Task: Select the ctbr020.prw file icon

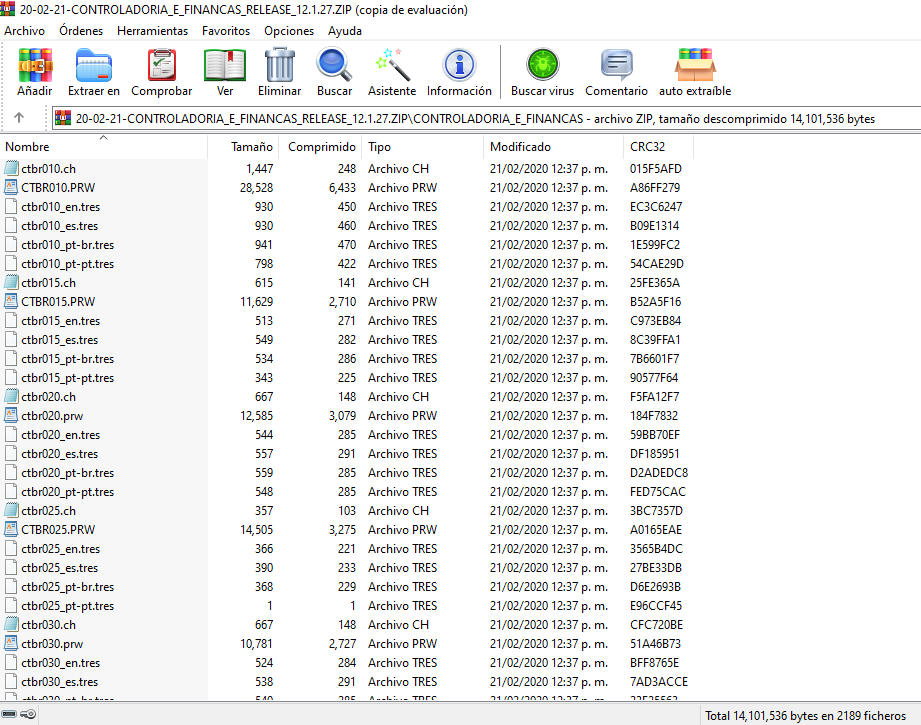Action: click(11, 415)
